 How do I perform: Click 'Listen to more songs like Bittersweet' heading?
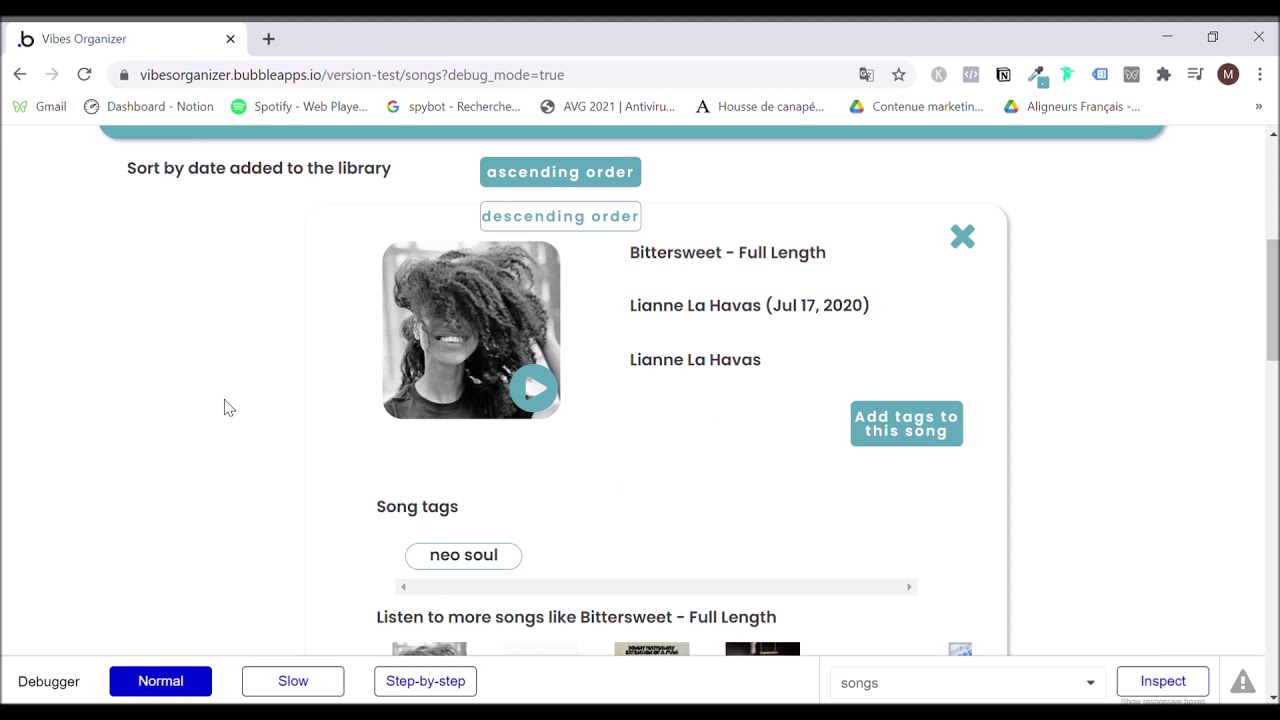tap(576, 618)
